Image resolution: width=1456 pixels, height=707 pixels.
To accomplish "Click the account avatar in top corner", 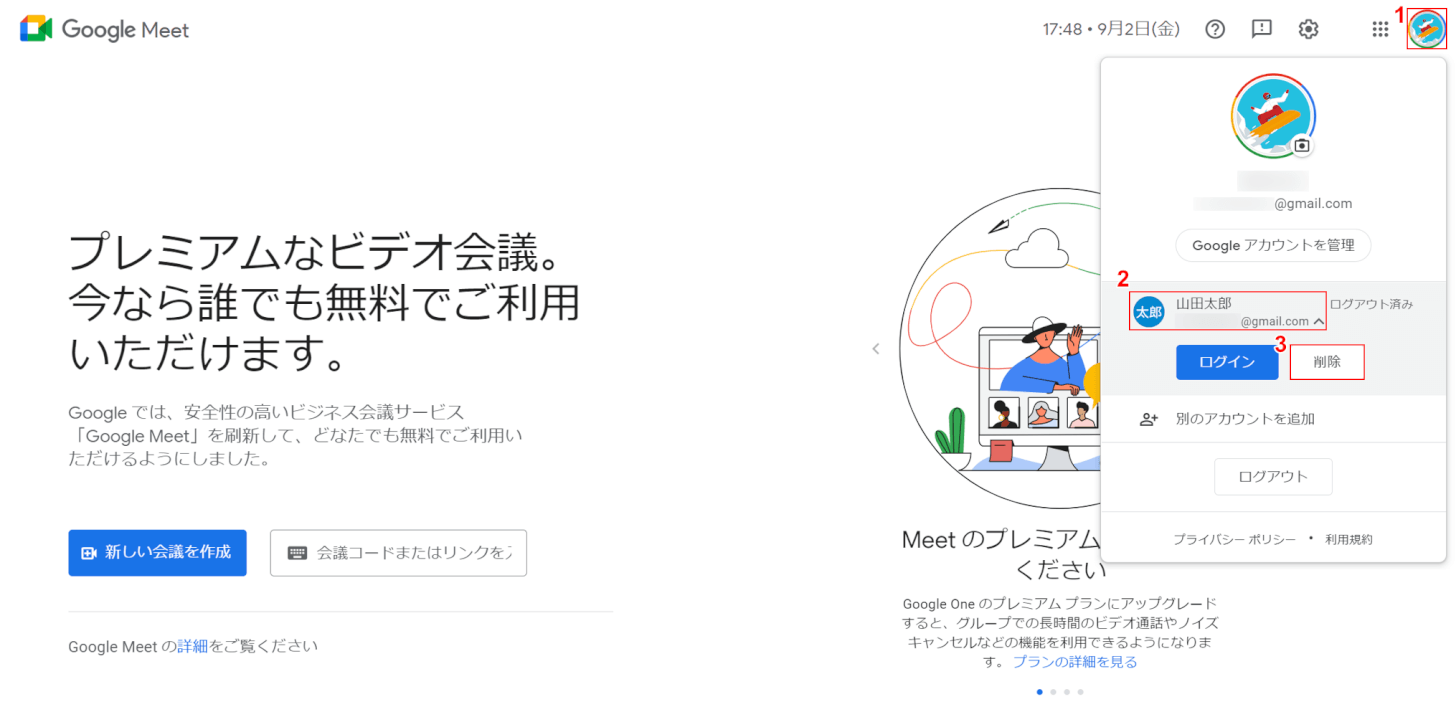I will point(1426,29).
